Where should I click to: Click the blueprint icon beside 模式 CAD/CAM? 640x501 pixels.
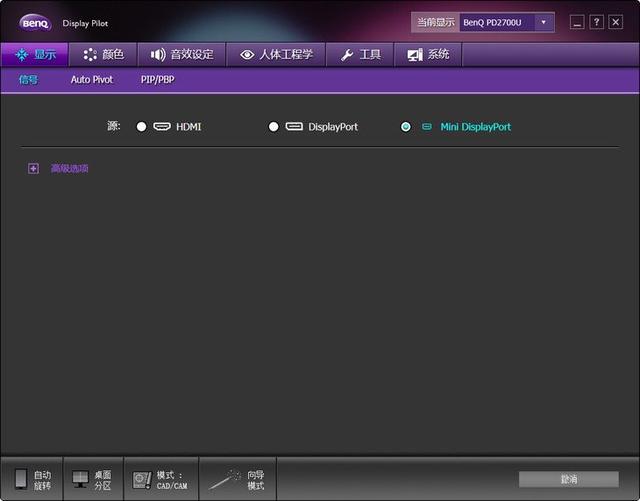pos(142,480)
